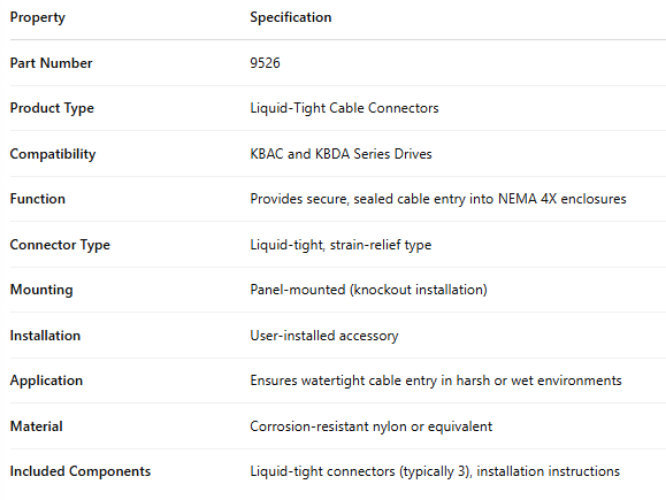
Task: Select the Function row label
Action: (37, 199)
